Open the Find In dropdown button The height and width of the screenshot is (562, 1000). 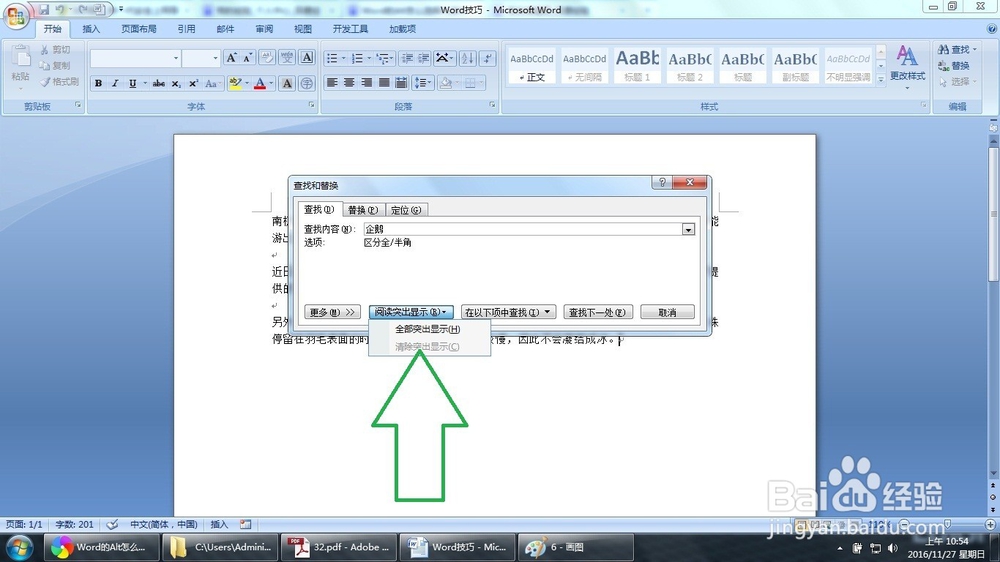[x=508, y=312]
